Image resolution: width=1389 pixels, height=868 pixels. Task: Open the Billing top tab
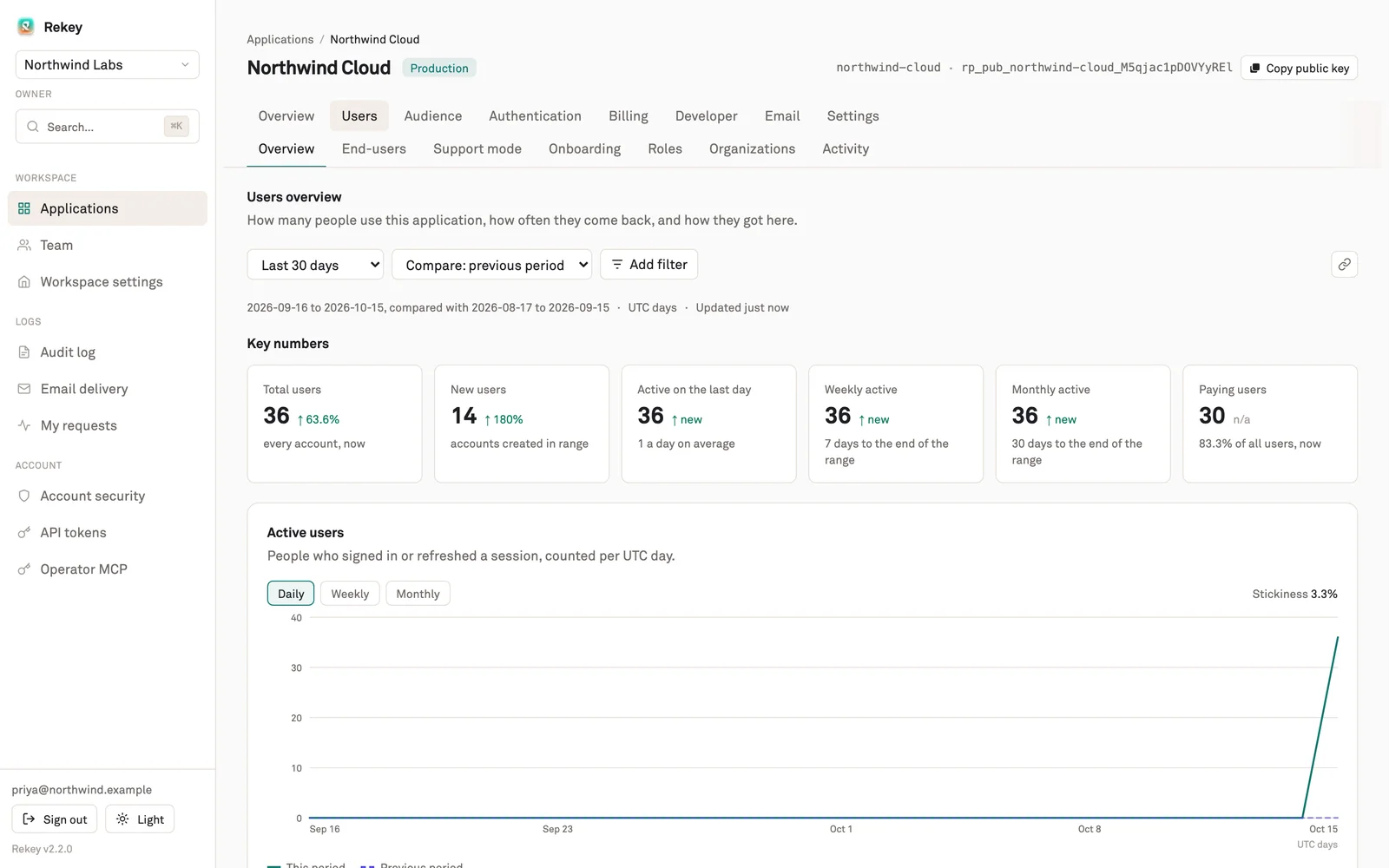point(629,116)
